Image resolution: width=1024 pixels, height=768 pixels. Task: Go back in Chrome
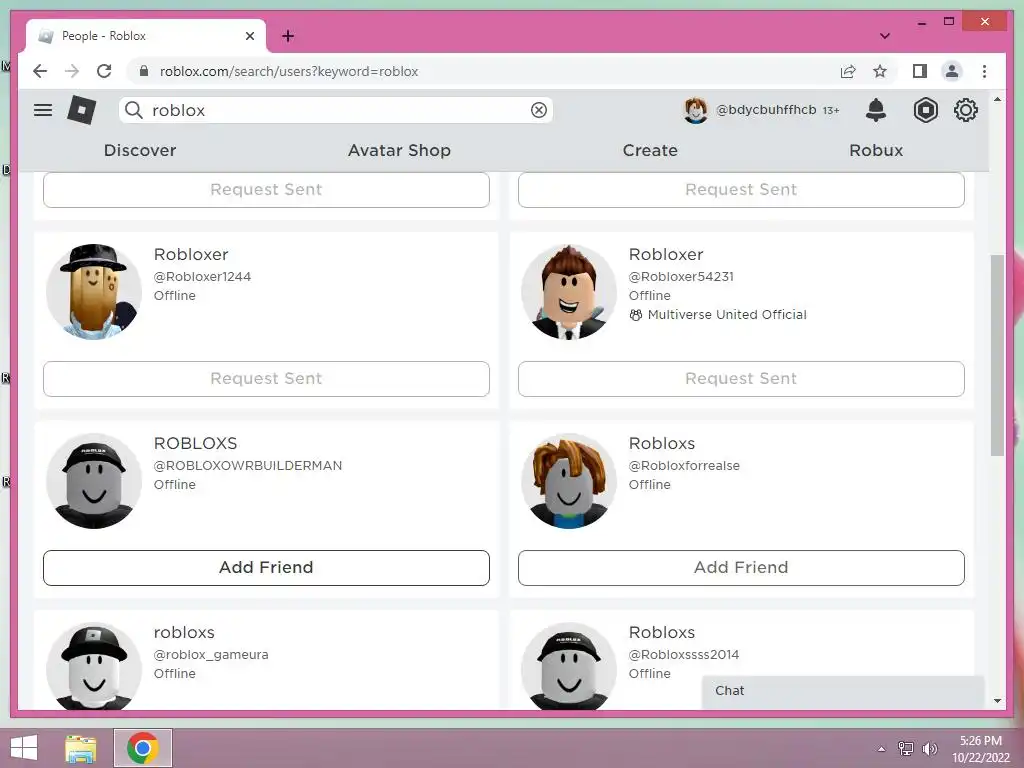(x=40, y=71)
